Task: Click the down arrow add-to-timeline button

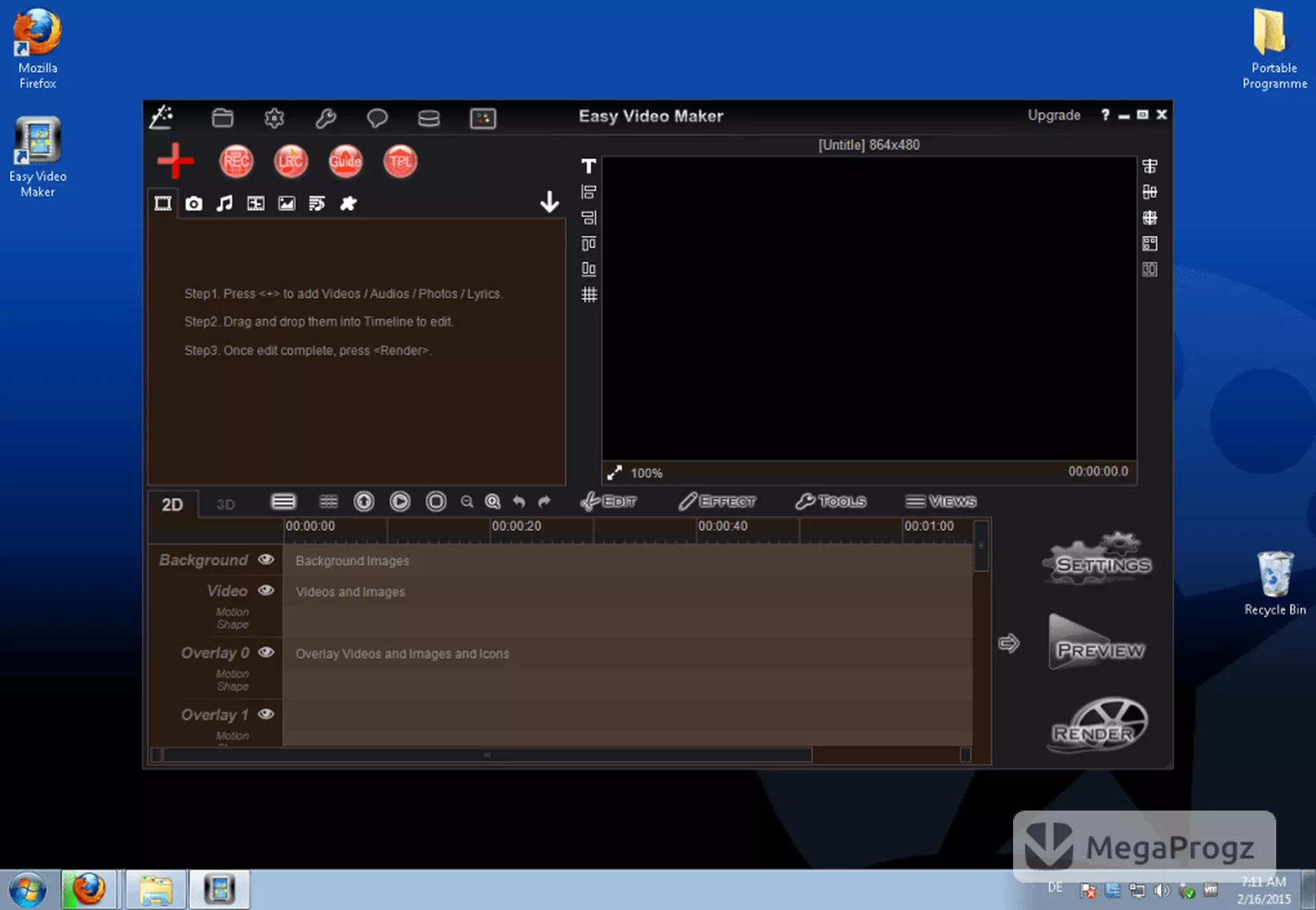Action: pos(549,202)
